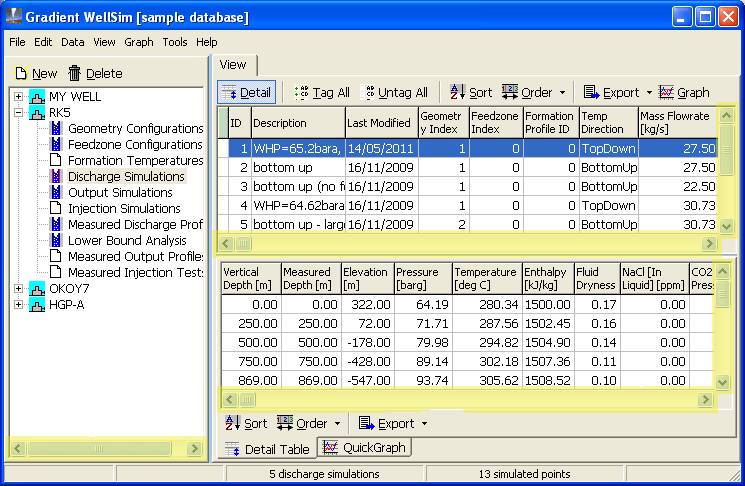Click the MY WELL well icon
The height and width of the screenshot is (486, 745).
coord(37,96)
